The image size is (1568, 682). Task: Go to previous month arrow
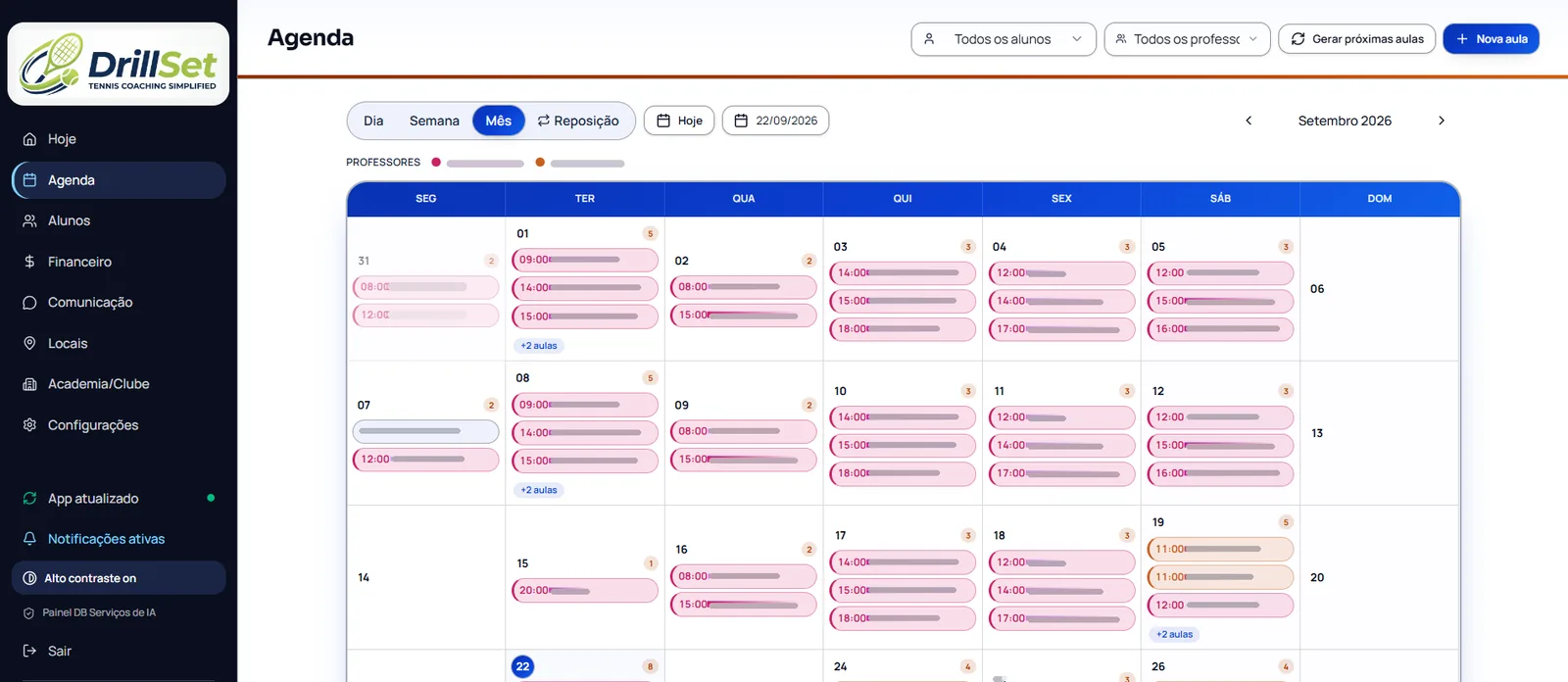[x=1249, y=121]
